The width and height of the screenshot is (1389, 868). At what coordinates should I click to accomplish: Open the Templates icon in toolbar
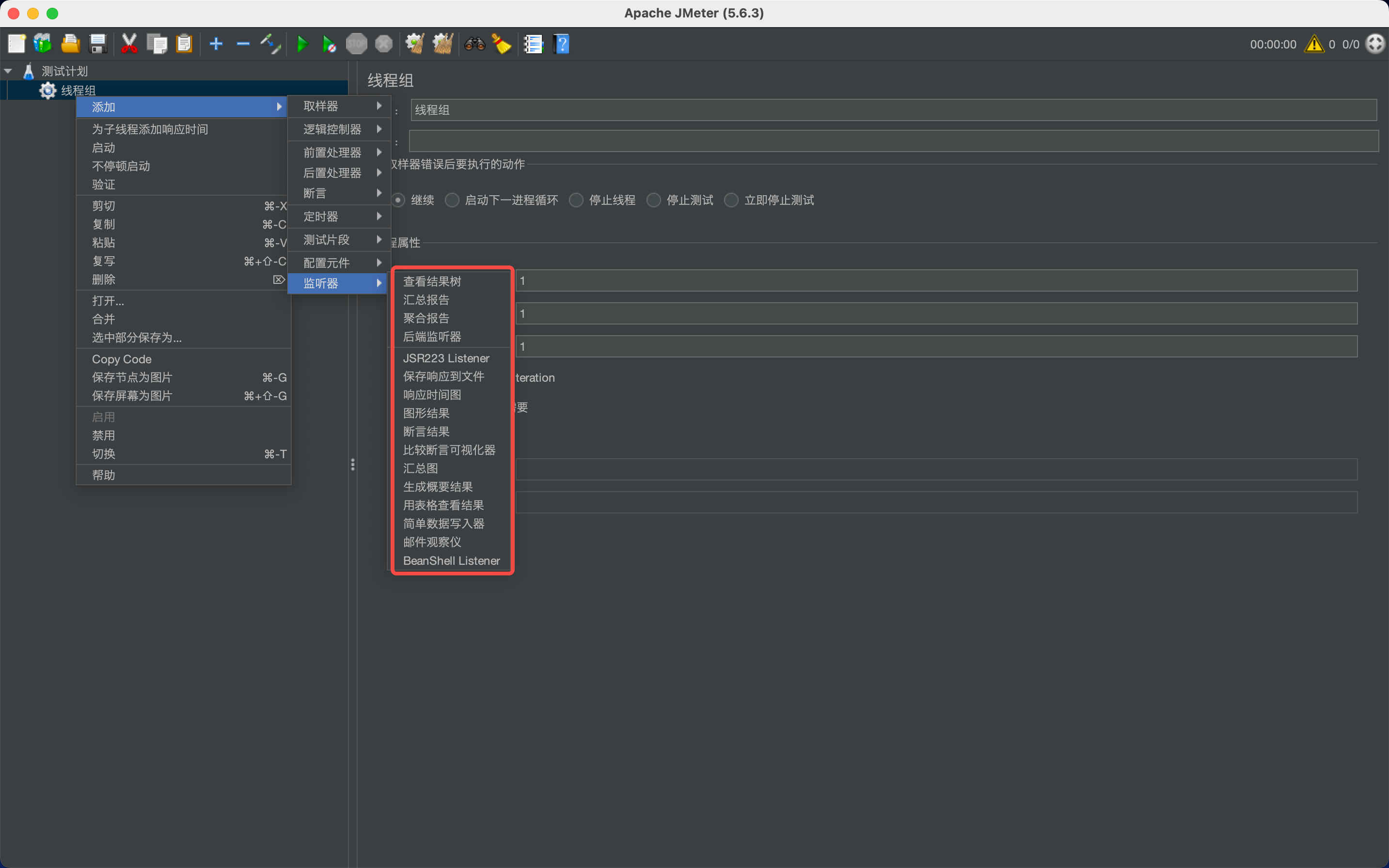[43, 44]
